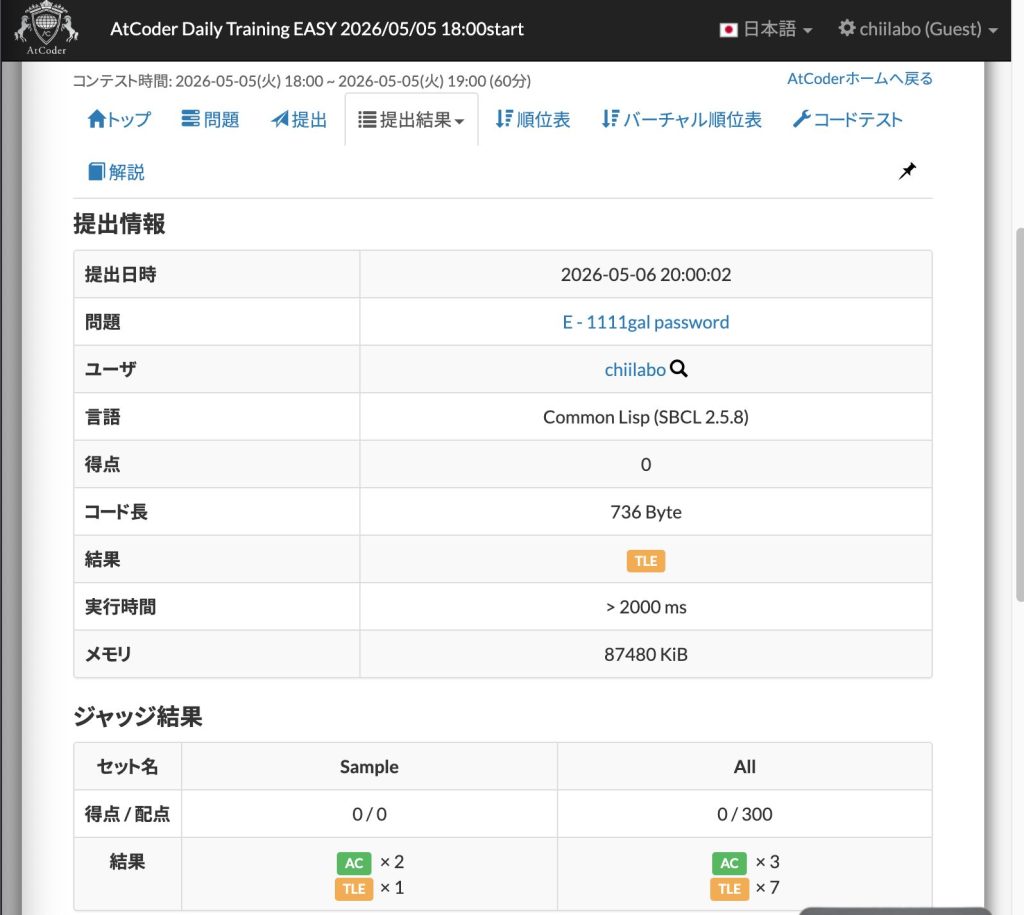Open the 解説 tab
The height and width of the screenshot is (915, 1024).
coord(116,172)
